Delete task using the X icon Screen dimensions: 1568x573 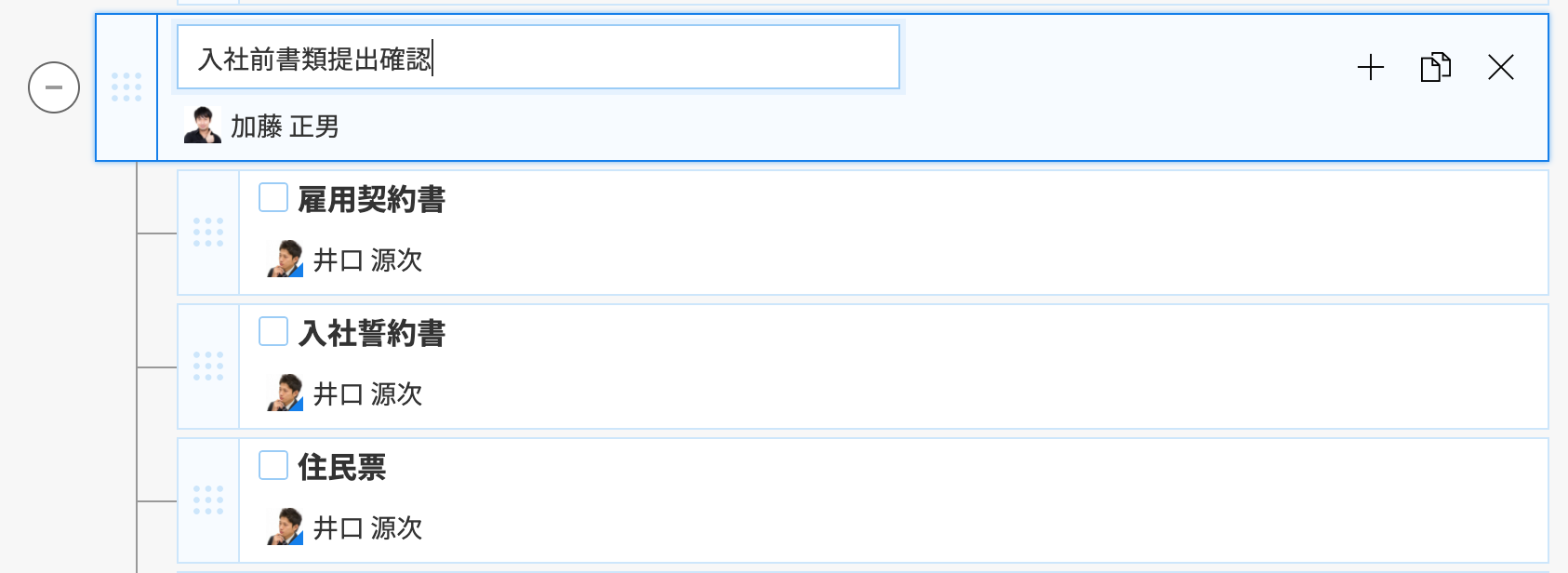1501,67
